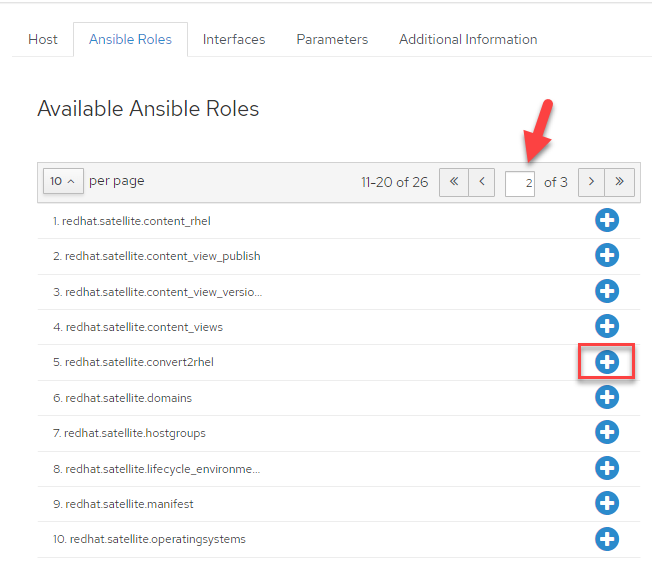This screenshot has height=574, width=652.
Task: Go to the next page of roles
Action: 591,182
